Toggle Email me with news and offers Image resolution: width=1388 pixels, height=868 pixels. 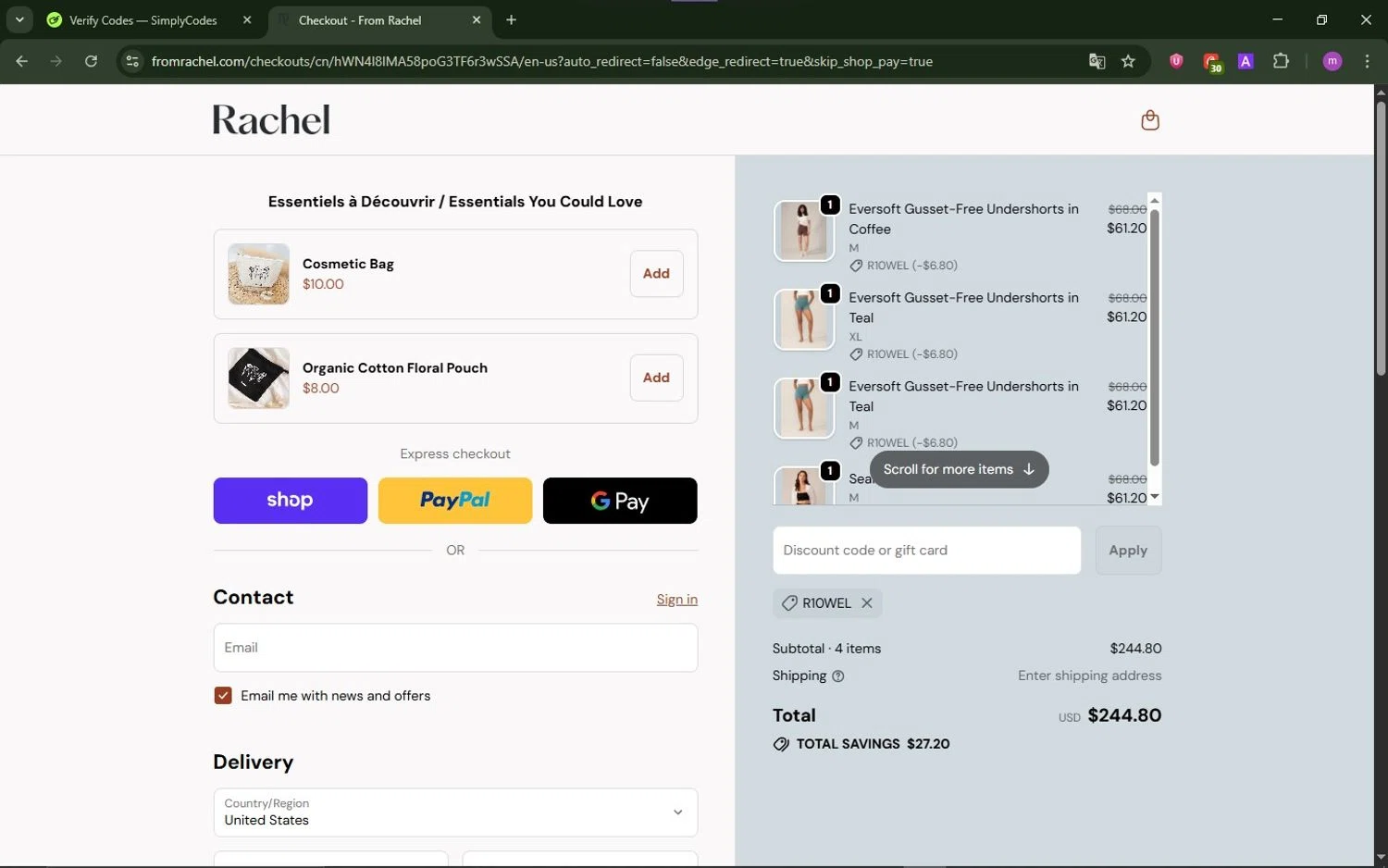coord(223,696)
